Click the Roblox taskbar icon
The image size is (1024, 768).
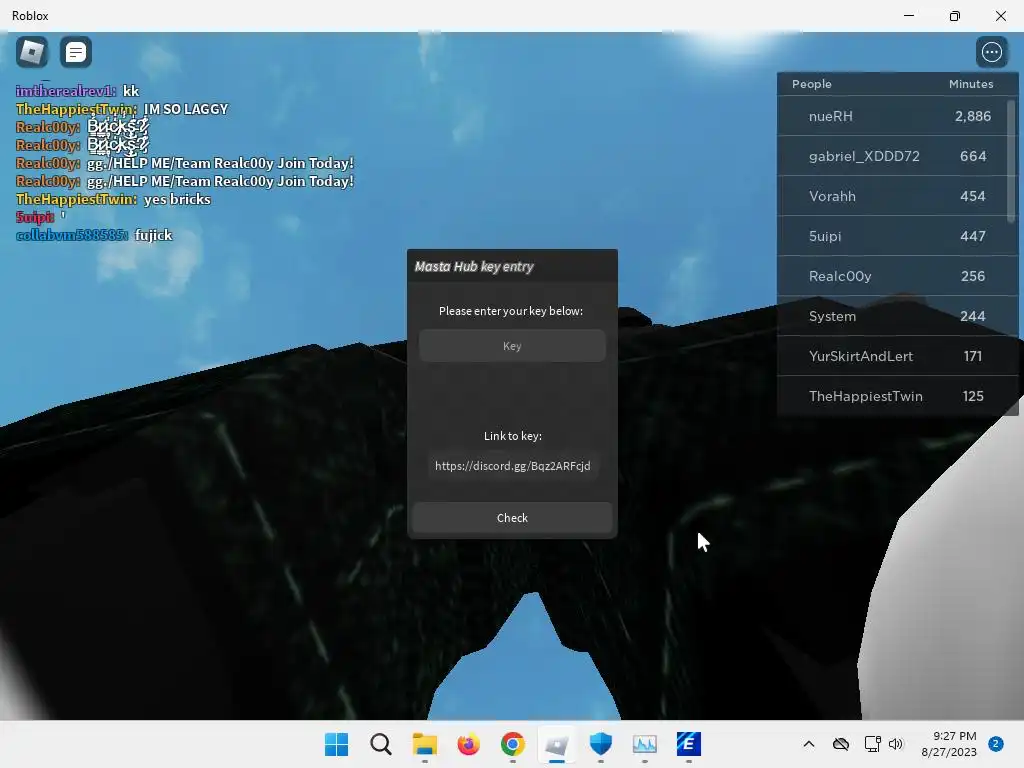point(556,744)
